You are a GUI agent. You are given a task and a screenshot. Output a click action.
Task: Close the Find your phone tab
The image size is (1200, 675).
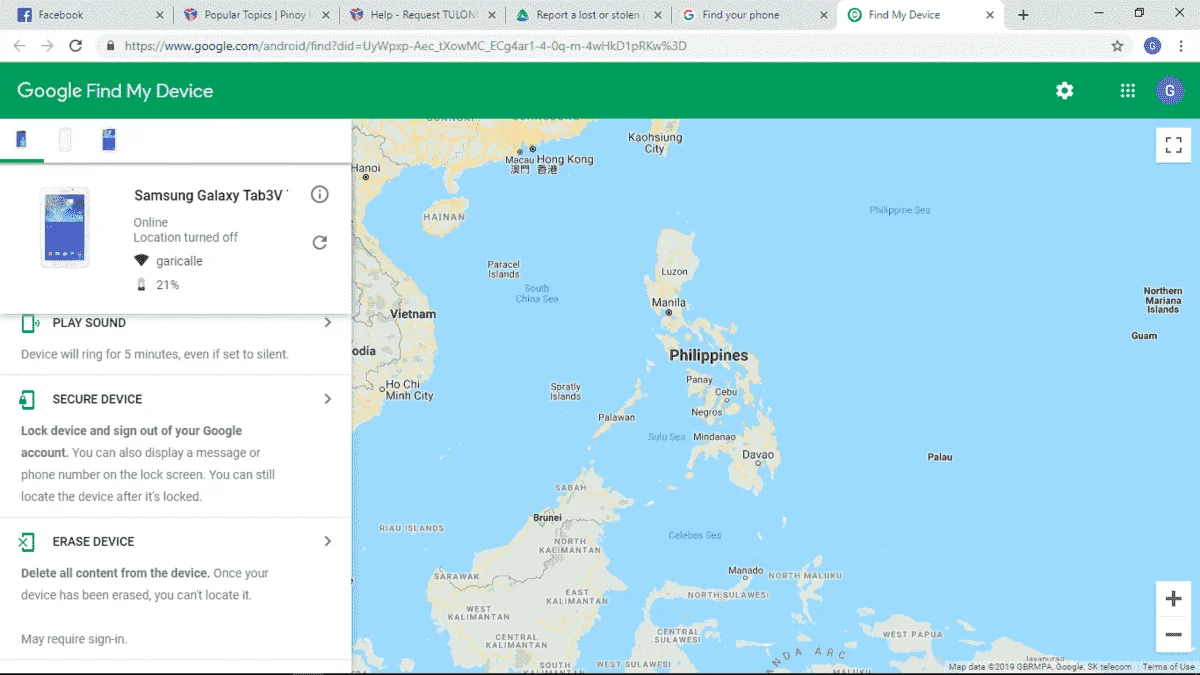[x=824, y=15]
